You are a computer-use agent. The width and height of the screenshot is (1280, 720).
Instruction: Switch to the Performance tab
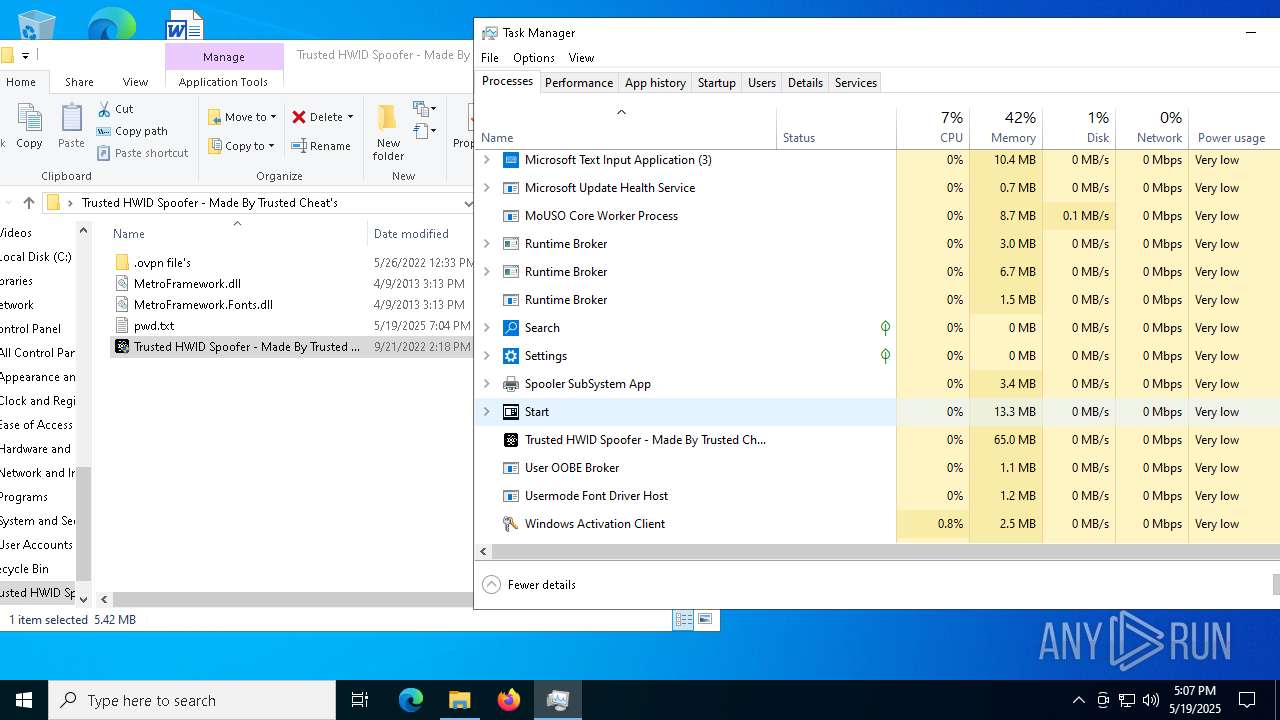click(x=578, y=83)
